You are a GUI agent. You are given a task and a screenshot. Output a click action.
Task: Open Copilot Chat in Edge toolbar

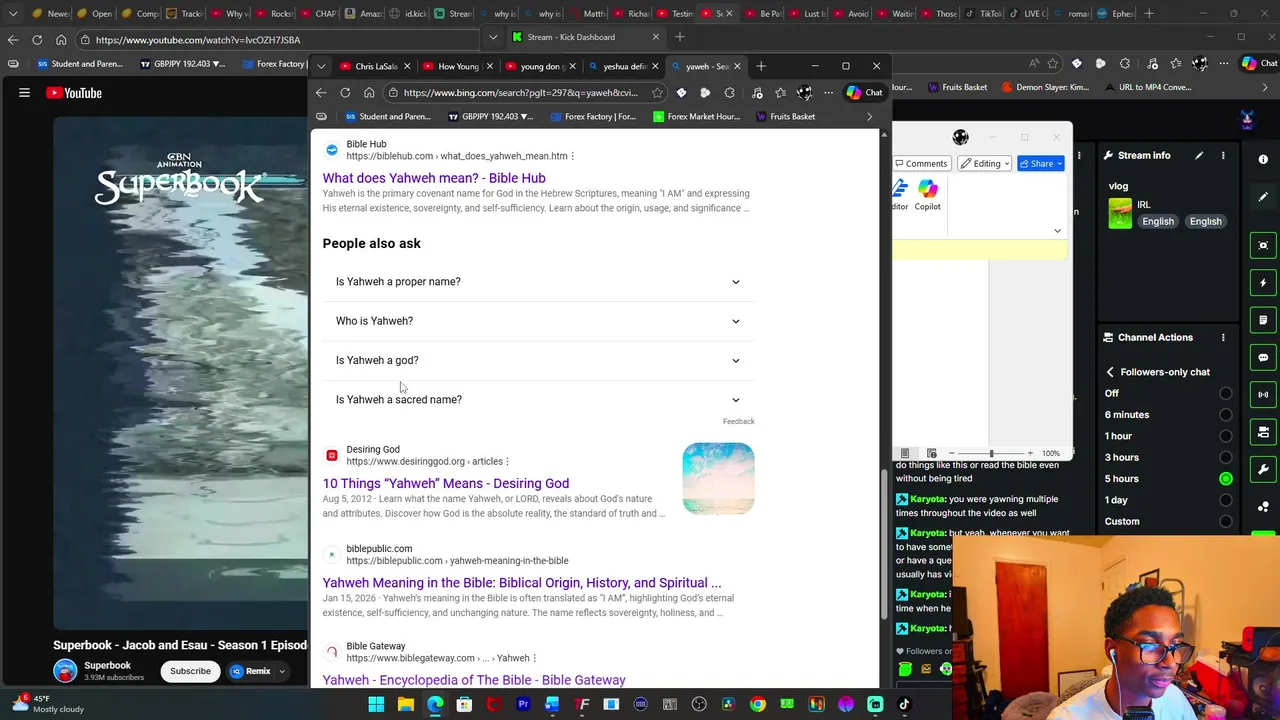point(864,93)
